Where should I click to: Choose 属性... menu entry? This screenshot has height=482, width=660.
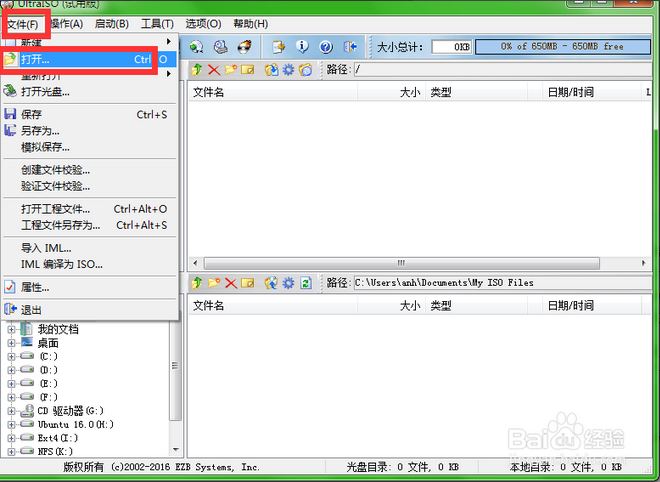pyautogui.click(x=89, y=288)
